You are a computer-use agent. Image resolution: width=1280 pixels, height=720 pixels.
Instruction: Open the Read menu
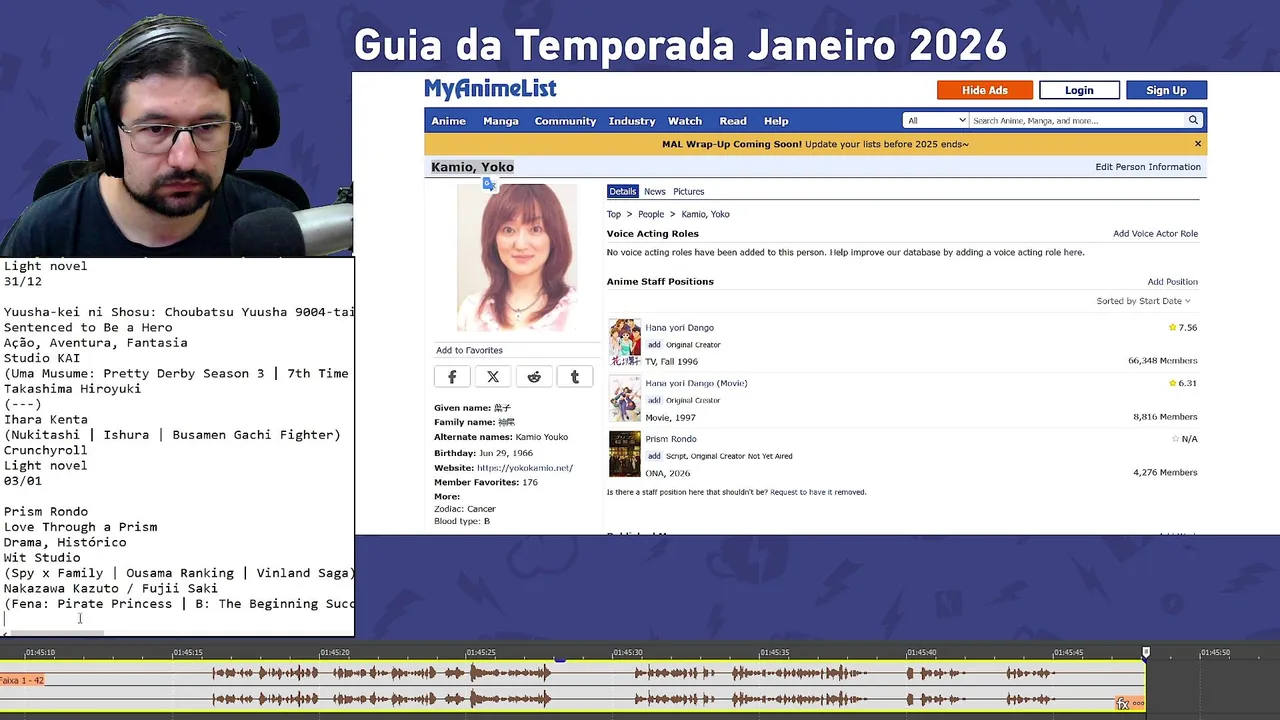coord(733,121)
